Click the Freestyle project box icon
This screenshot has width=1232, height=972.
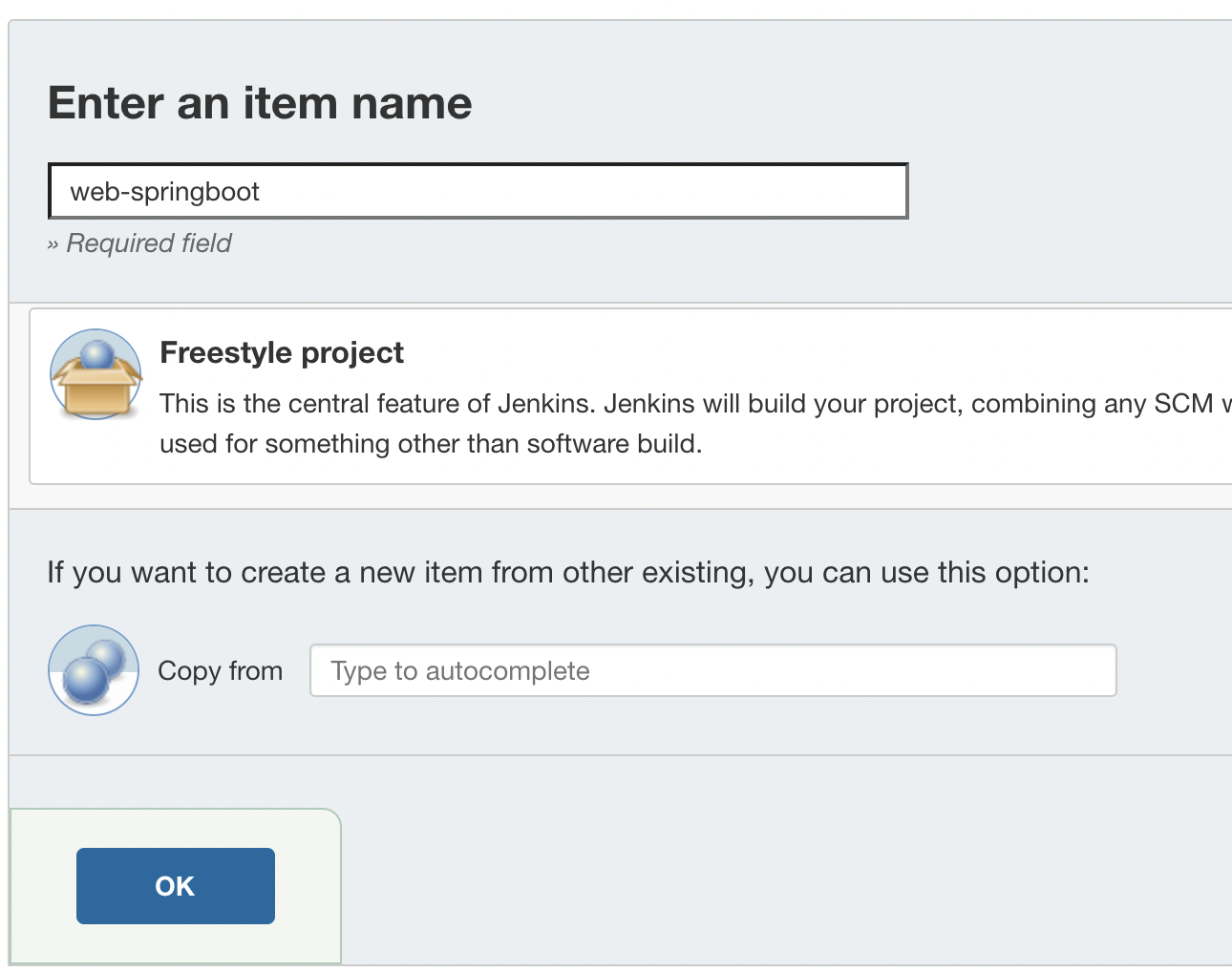(x=96, y=374)
